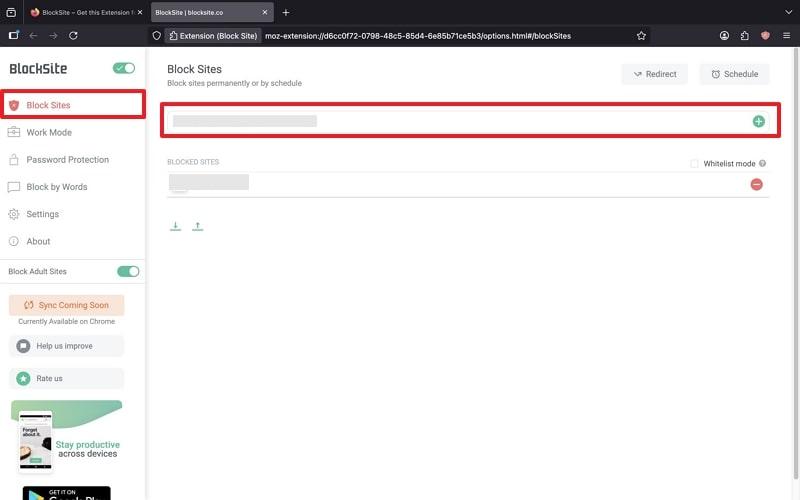Select Block by Words in the sidebar

pos(56,187)
